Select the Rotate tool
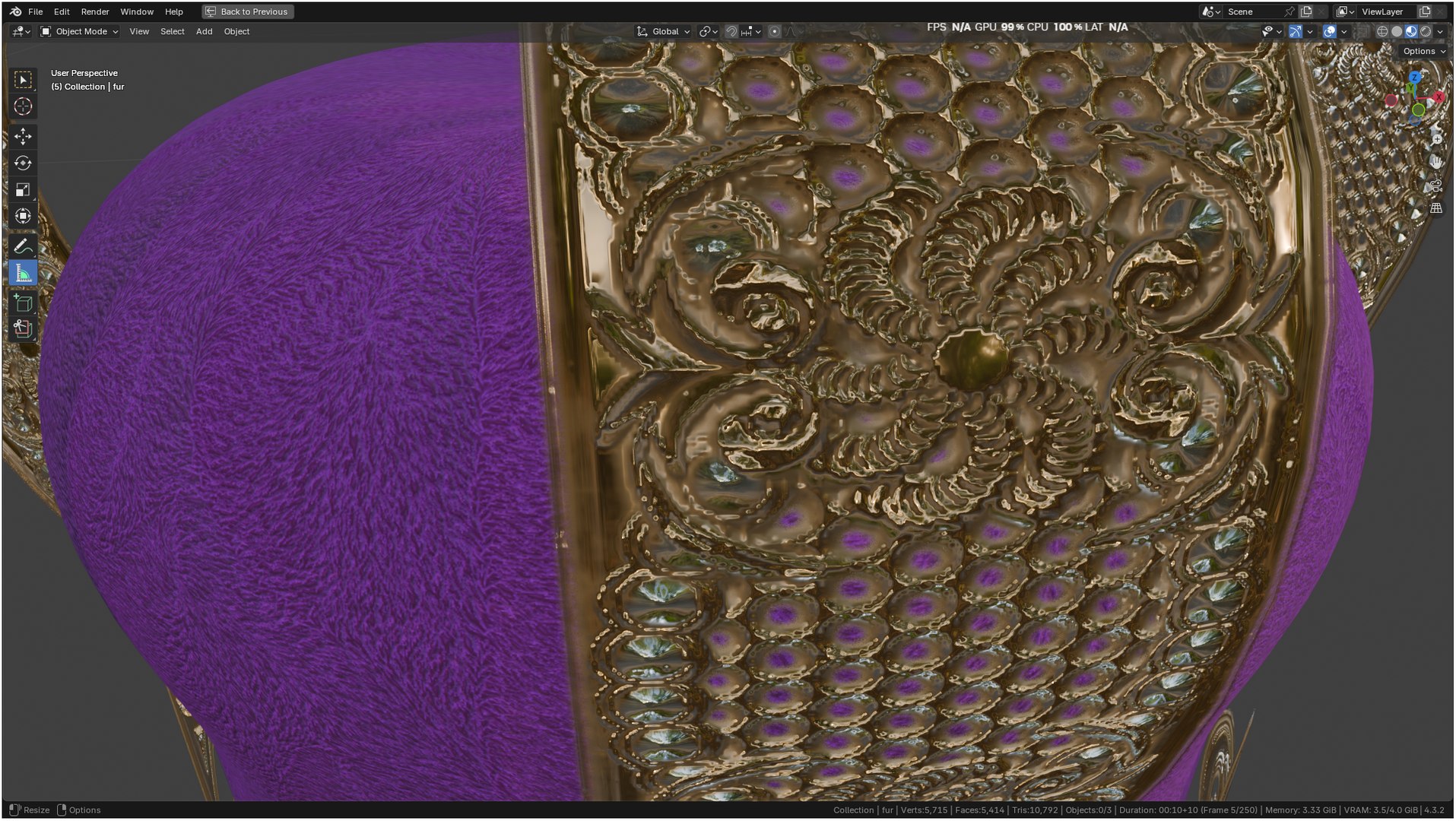 click(x=23, y=163)
